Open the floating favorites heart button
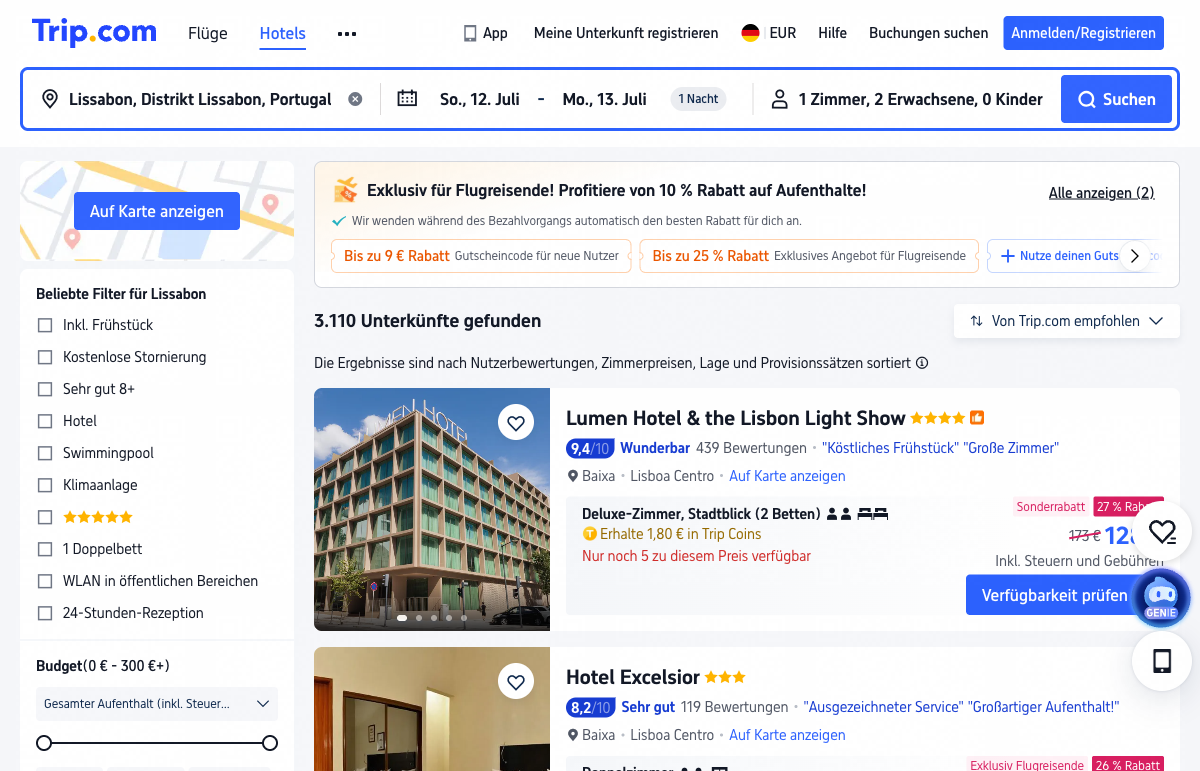Image resolution: width=1200 pixels, height=771 pixels. pyautogui.click(x=1162, y=531)
